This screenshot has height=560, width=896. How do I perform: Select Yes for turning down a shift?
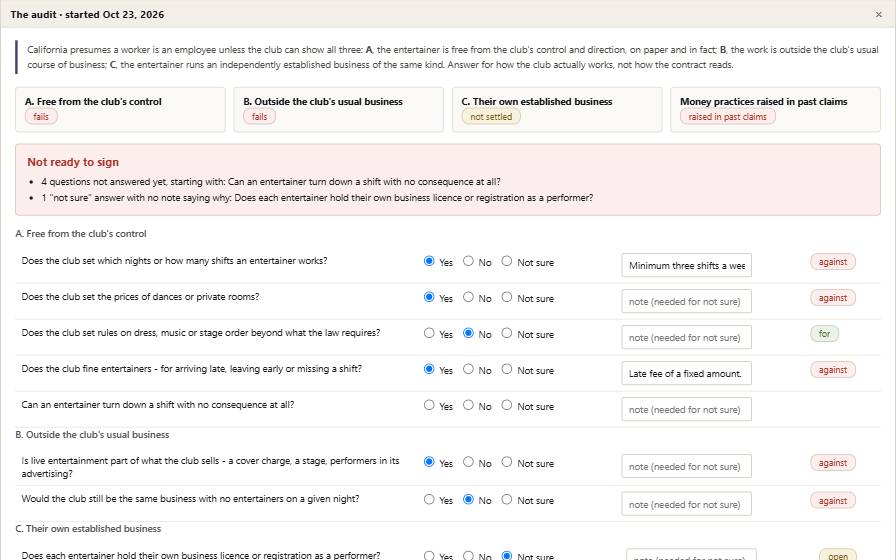click(x=429, y=405)
